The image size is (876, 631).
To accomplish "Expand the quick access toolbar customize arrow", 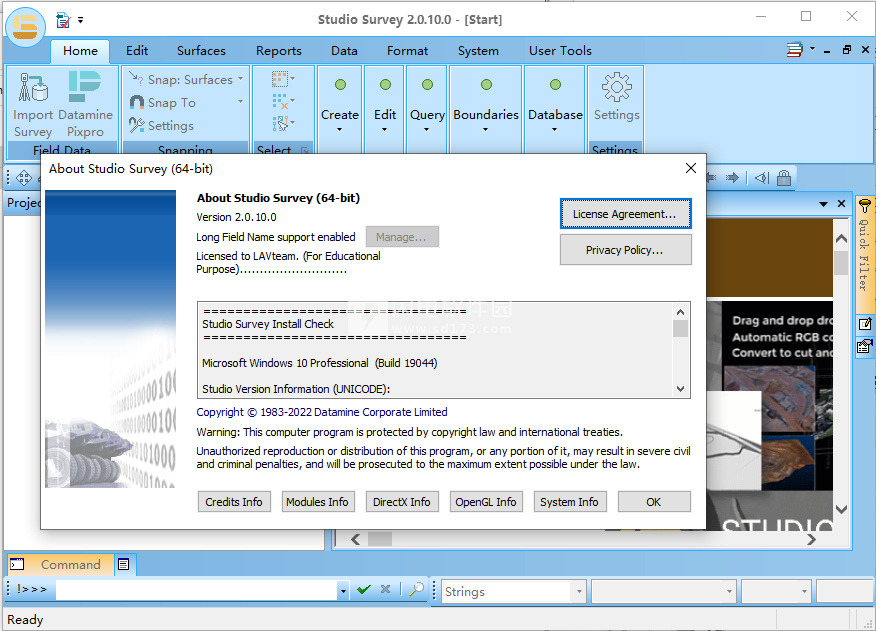I will tap(80, 20).
